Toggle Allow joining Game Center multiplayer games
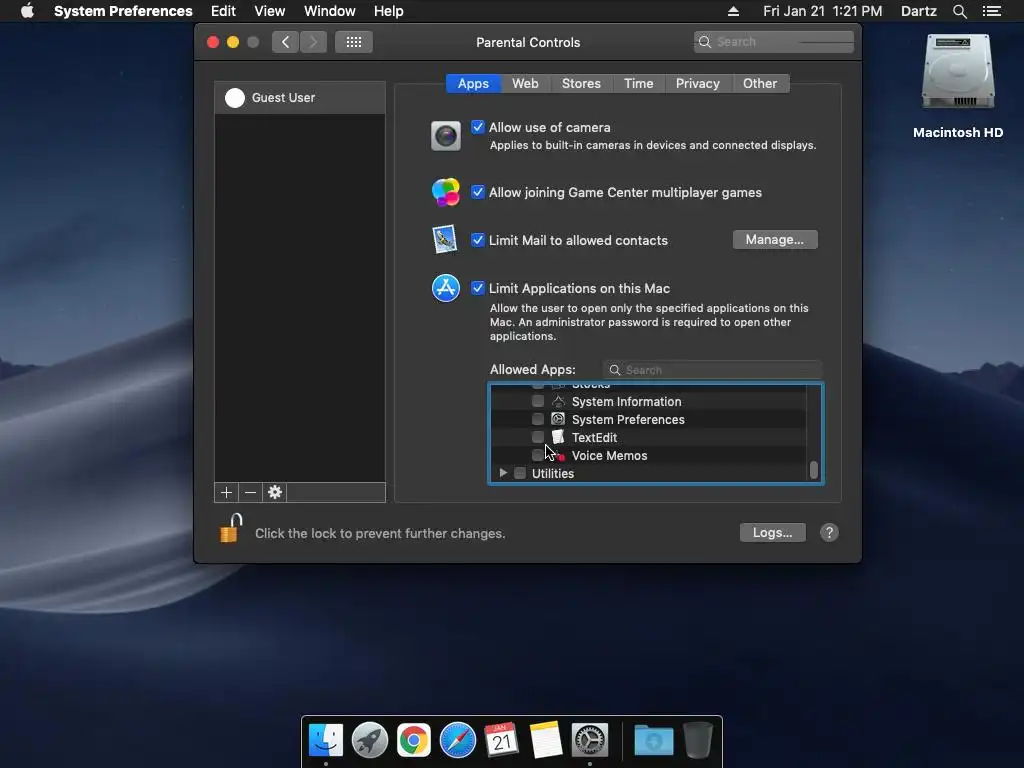 coord(478,192)
